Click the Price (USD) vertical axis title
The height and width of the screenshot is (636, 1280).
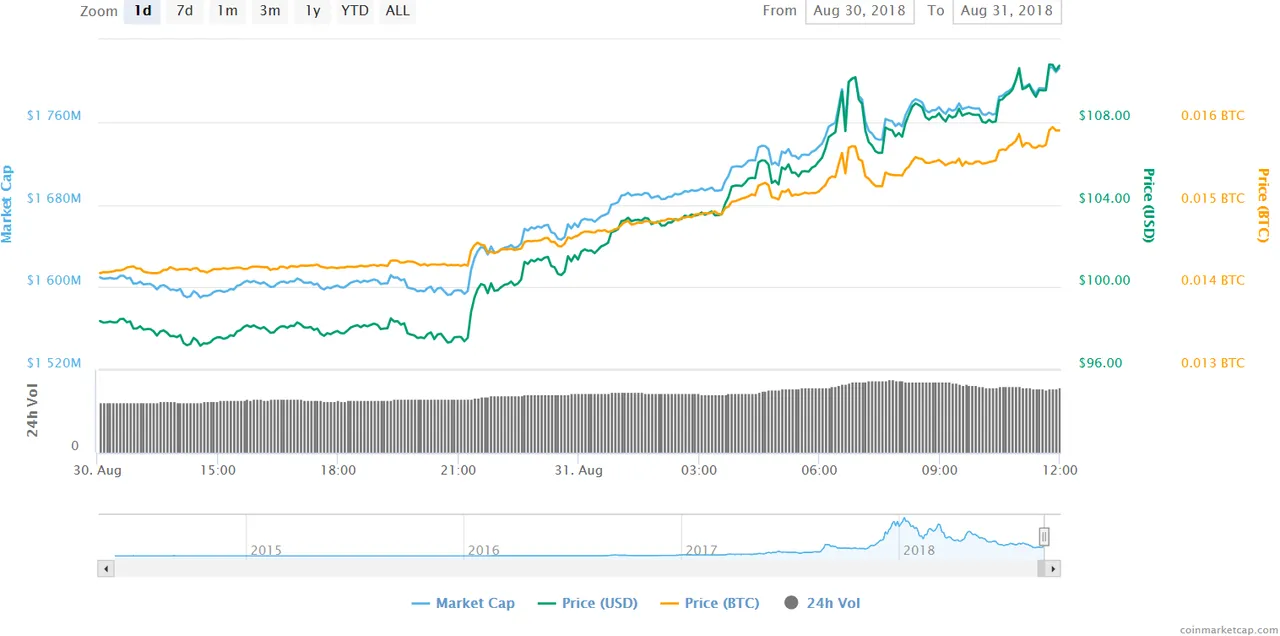pos(1149,205)
